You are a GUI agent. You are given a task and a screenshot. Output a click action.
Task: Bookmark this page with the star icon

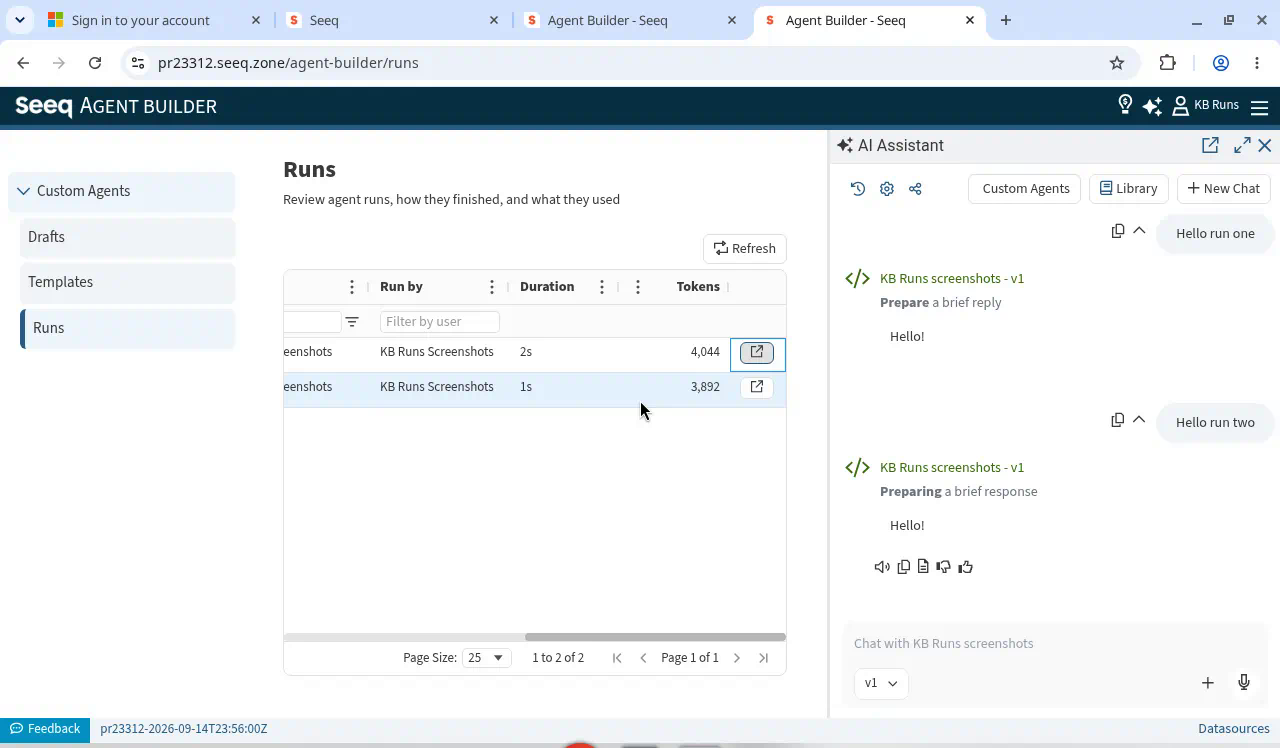point(1117,63)
